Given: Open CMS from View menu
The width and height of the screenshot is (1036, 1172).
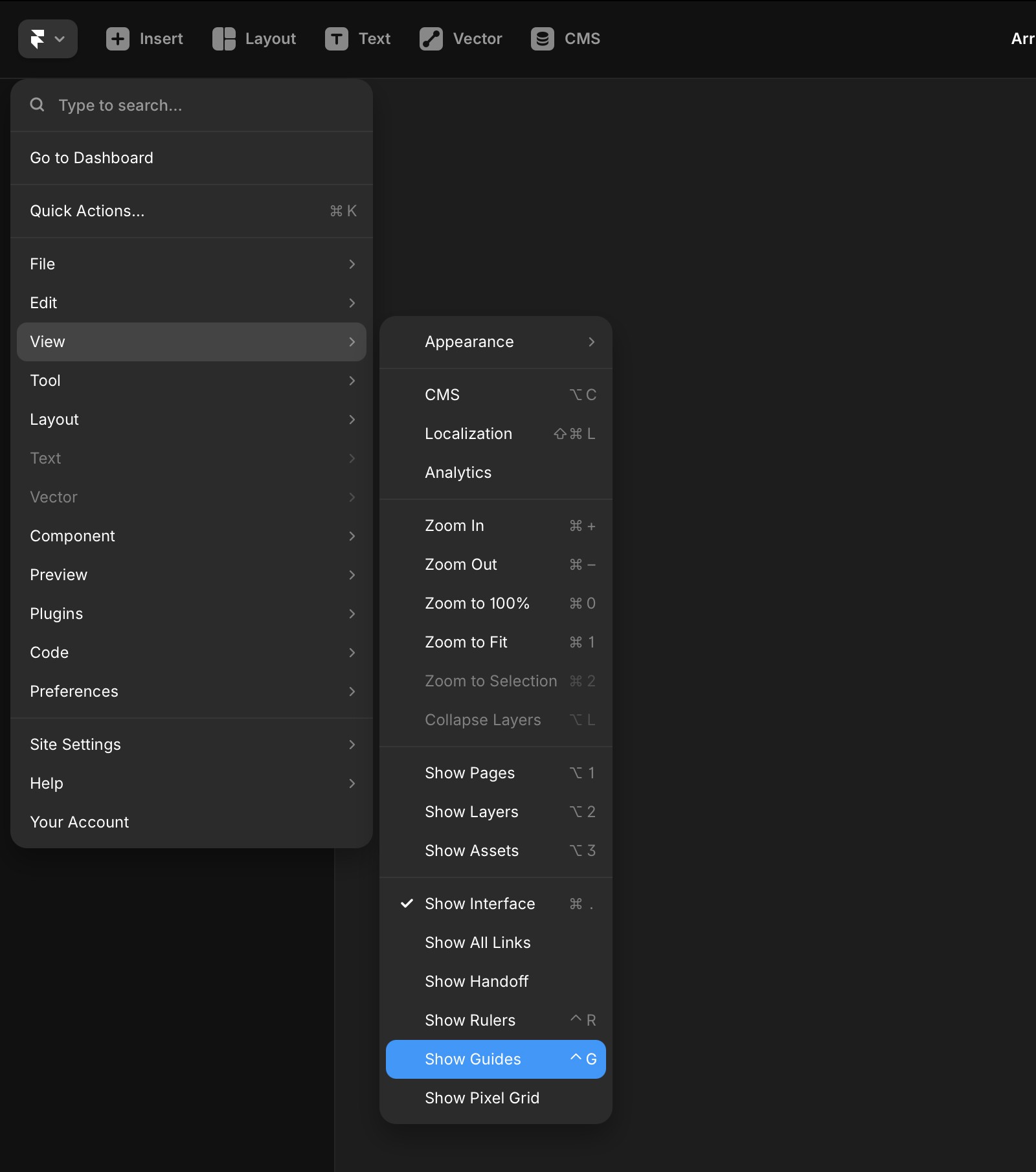Looking at the screenshot, I should coord(496,395).
